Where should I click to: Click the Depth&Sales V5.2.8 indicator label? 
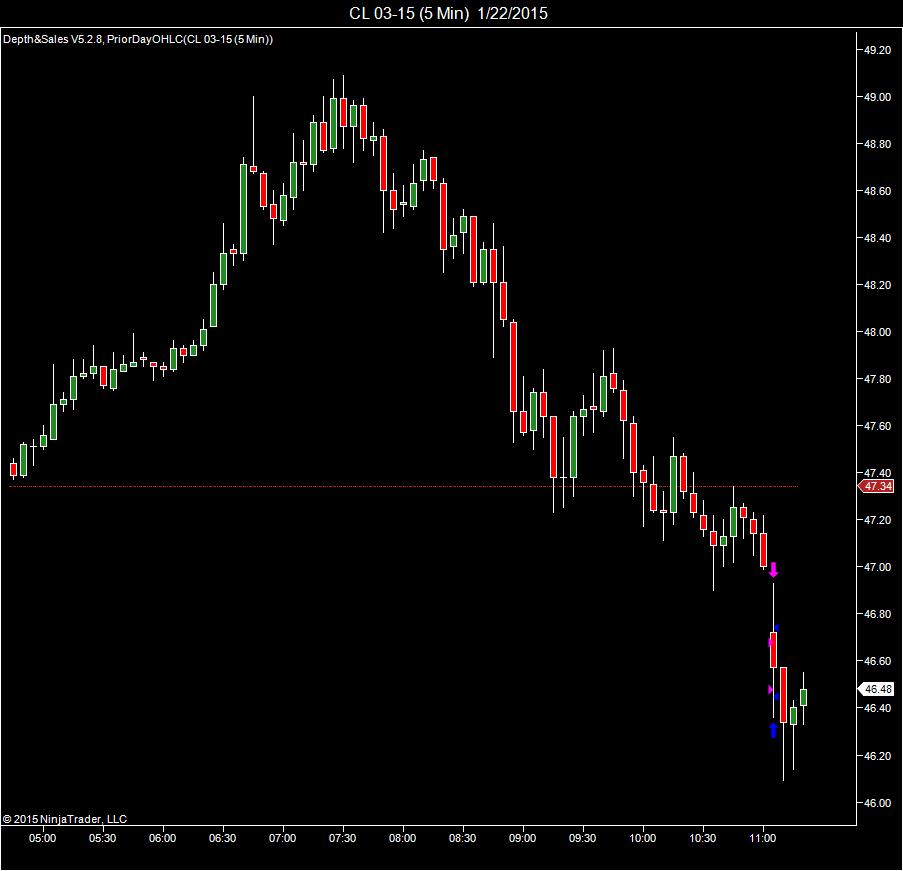click(52, 39)
